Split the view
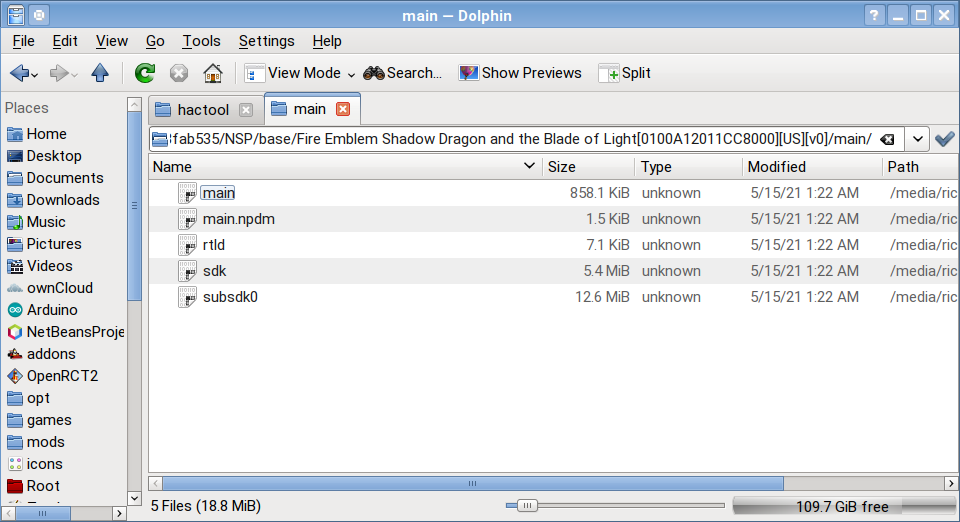This screenshot has width=960, height=522. [625, 73]
